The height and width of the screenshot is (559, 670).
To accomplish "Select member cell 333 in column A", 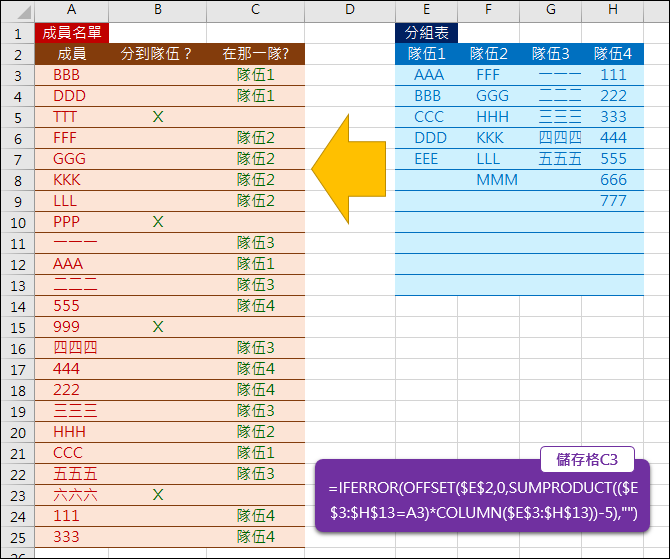I will pyautogui.click(x=72, y=537).
